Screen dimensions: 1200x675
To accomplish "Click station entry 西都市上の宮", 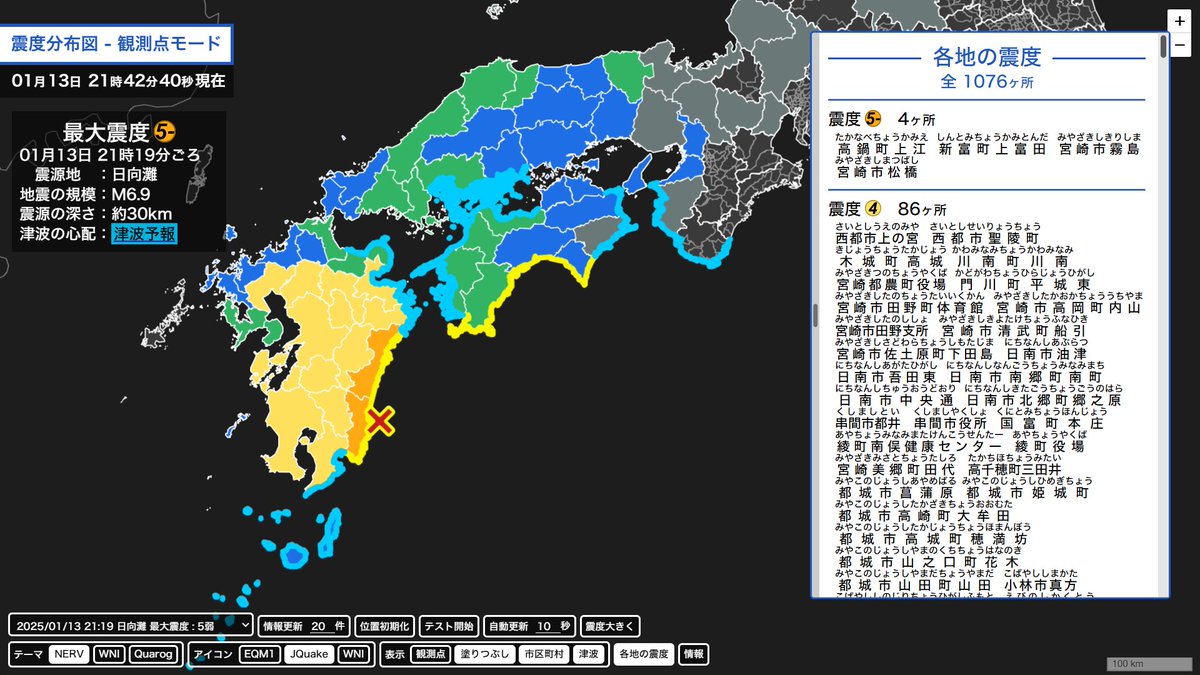I will [877, 239].
